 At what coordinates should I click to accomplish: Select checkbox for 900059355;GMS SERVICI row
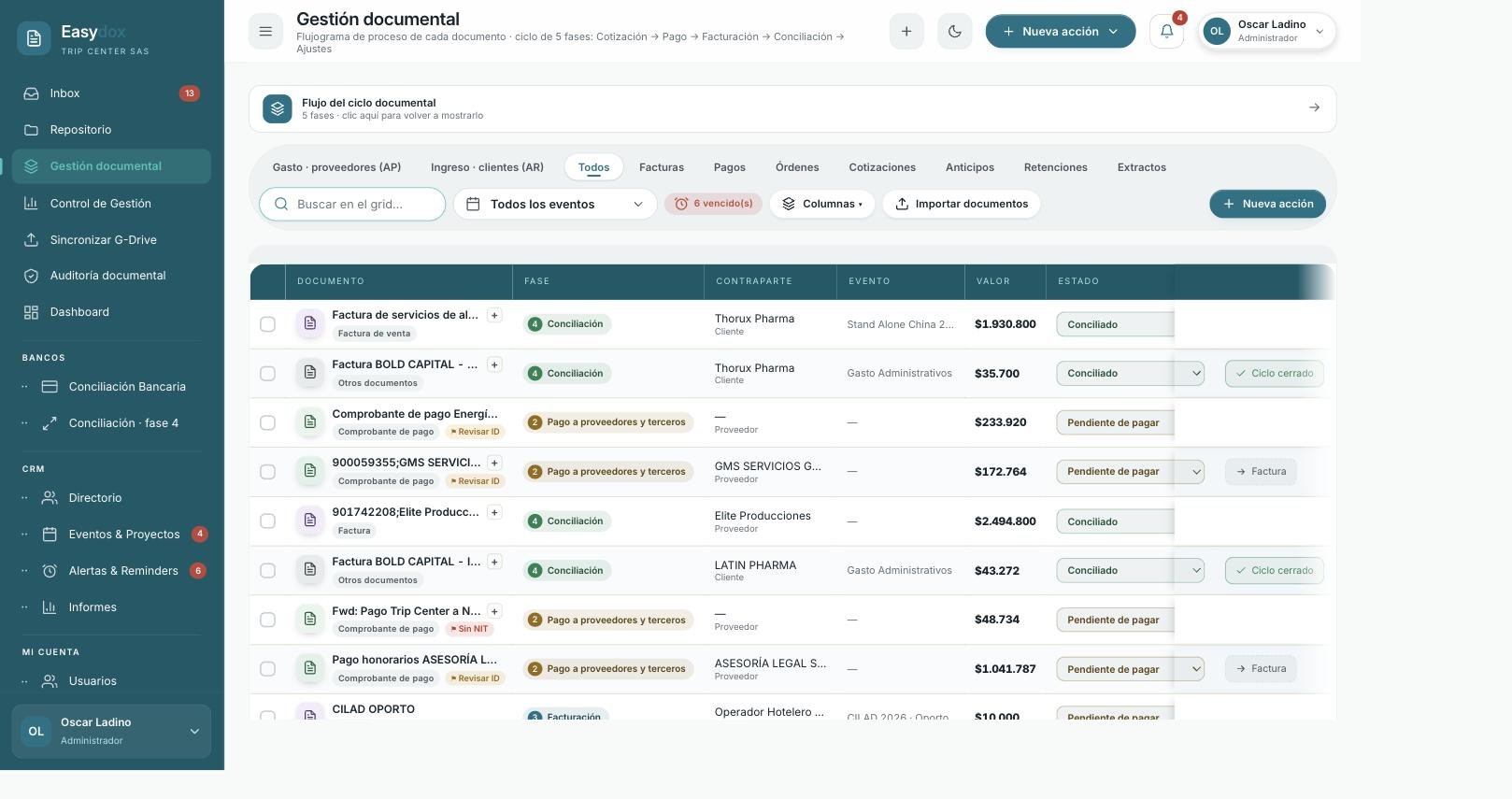coord(267,472)
